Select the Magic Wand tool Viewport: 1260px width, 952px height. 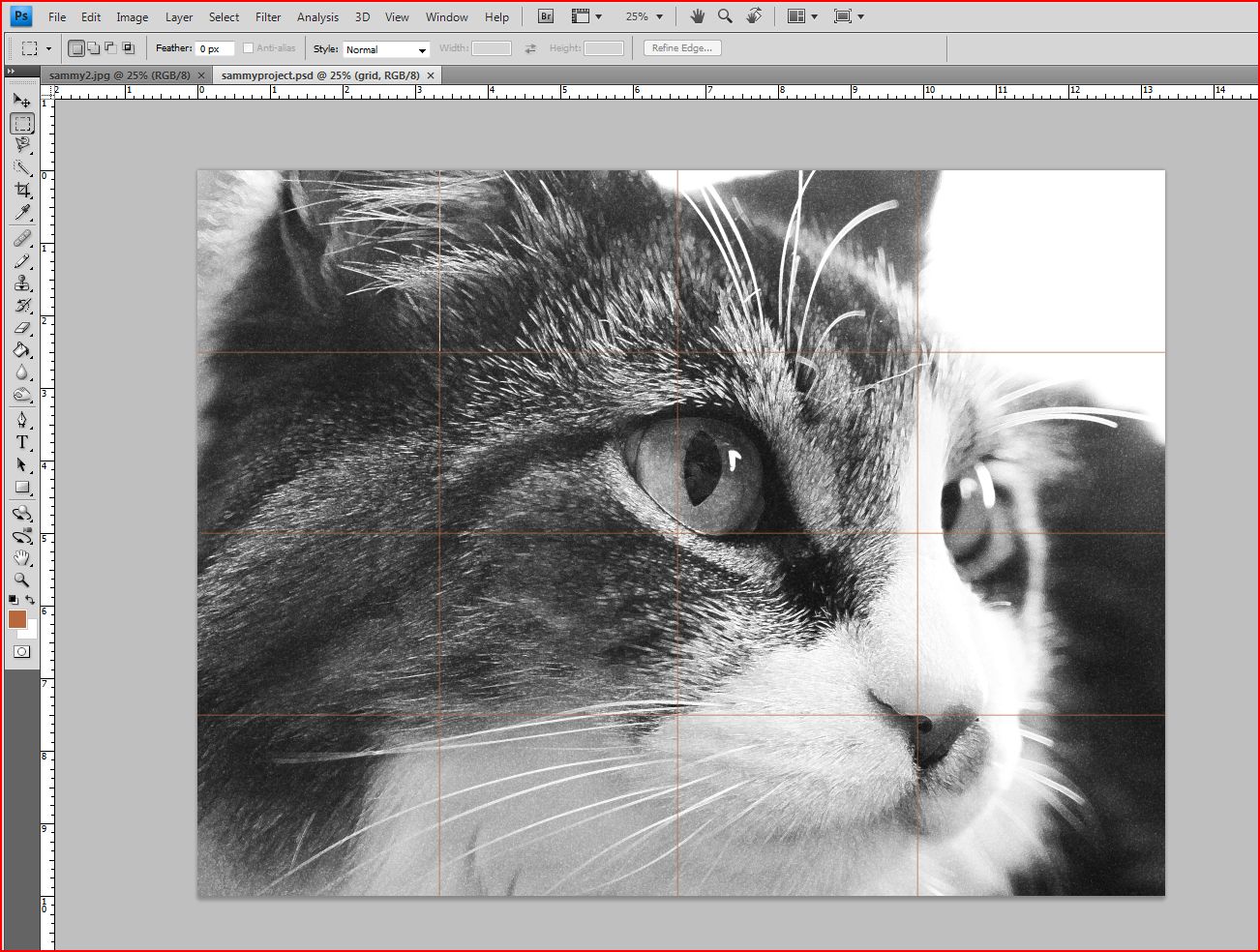tap(22, 167)
